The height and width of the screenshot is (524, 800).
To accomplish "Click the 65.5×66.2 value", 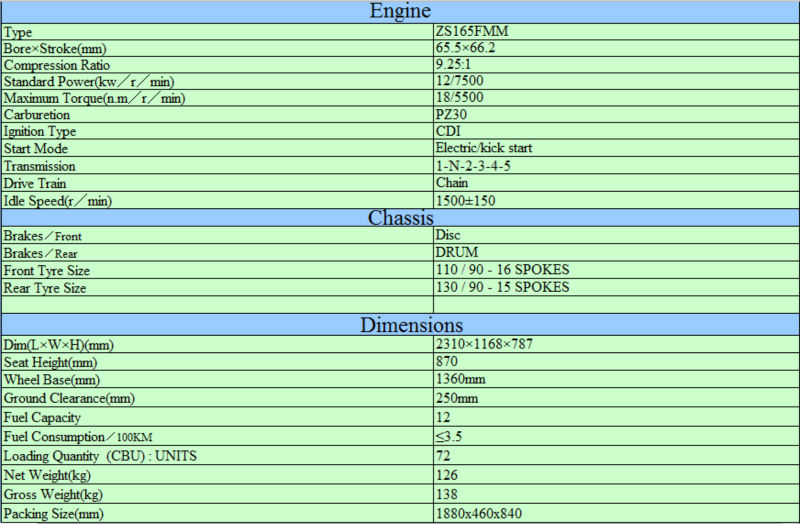I will [465, 48].
